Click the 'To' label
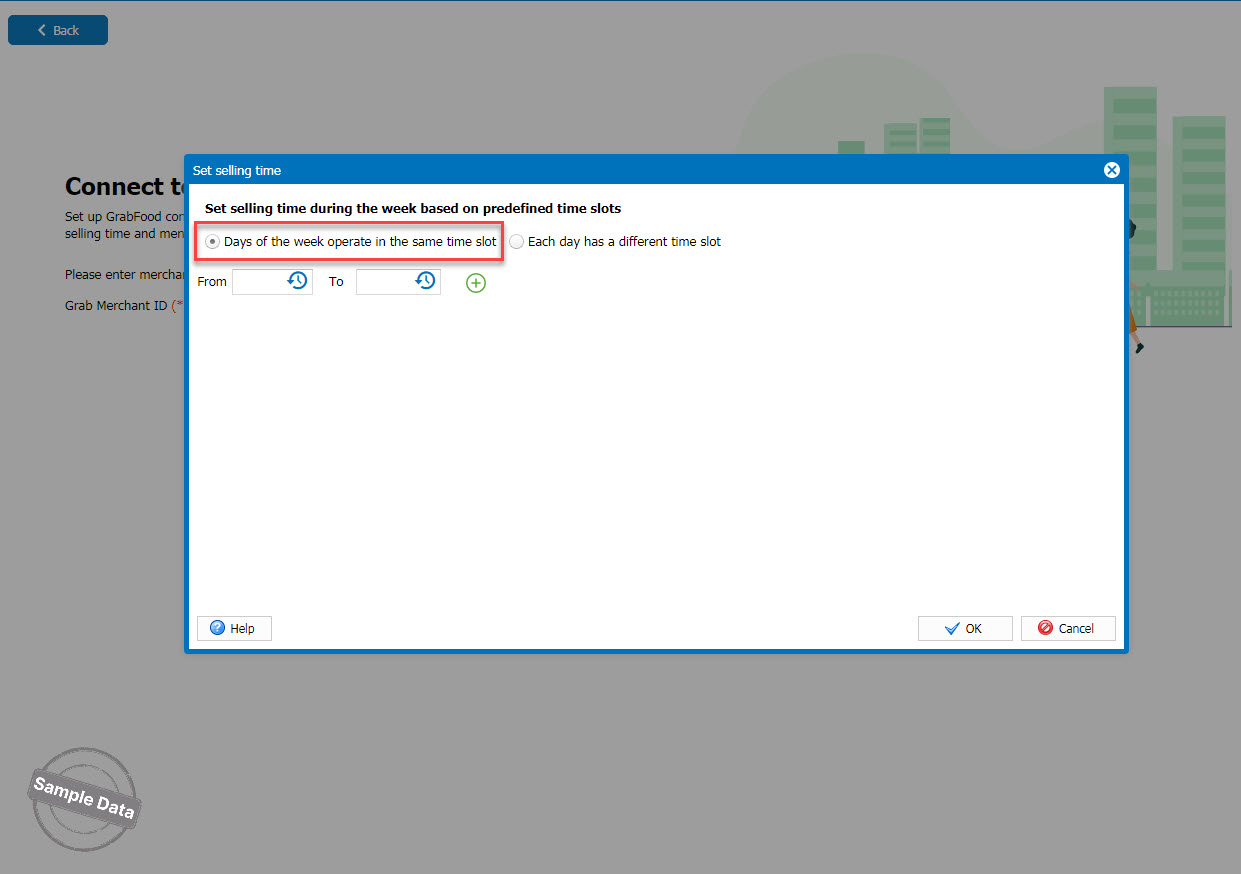Viewport: 1241px width, 874px height. point(336,282)
